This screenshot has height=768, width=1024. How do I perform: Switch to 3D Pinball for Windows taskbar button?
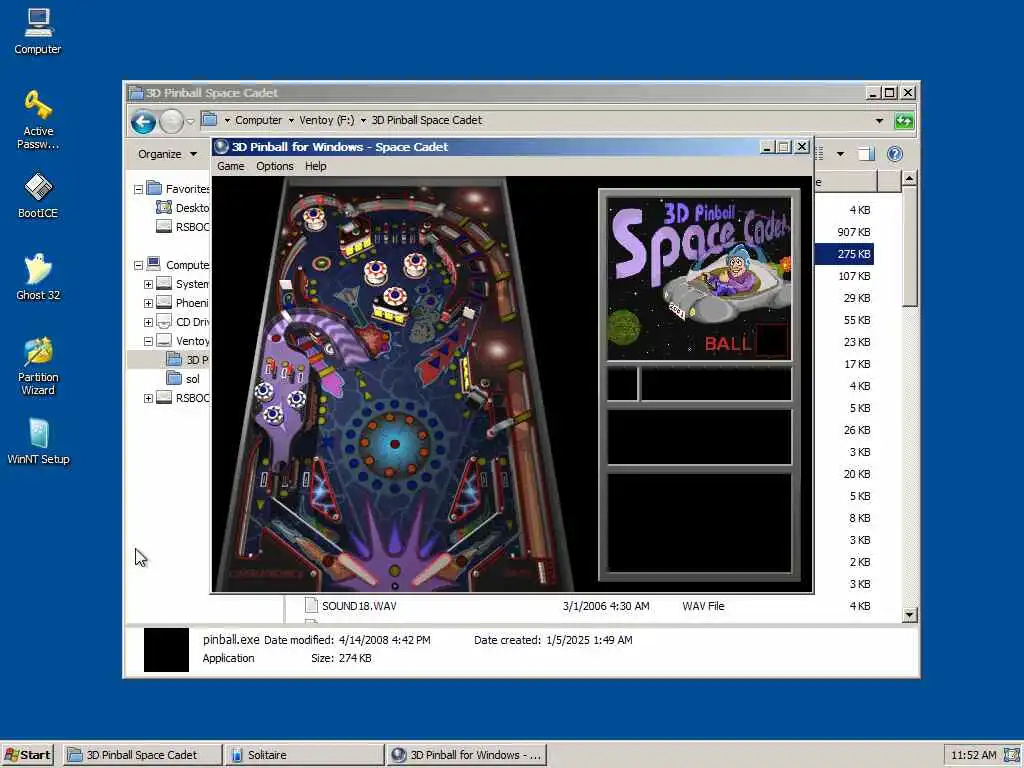click(x=466, y=755)
